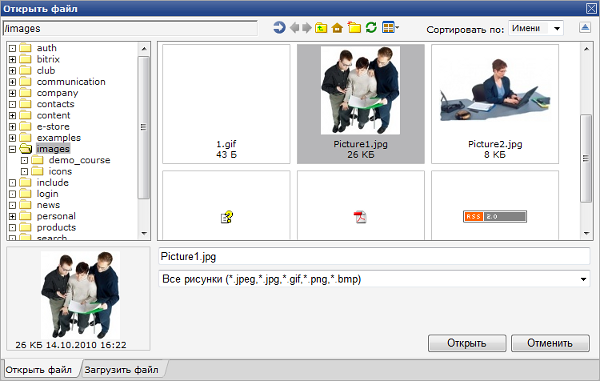Expand the company folder node

click(x=12, y=93)
